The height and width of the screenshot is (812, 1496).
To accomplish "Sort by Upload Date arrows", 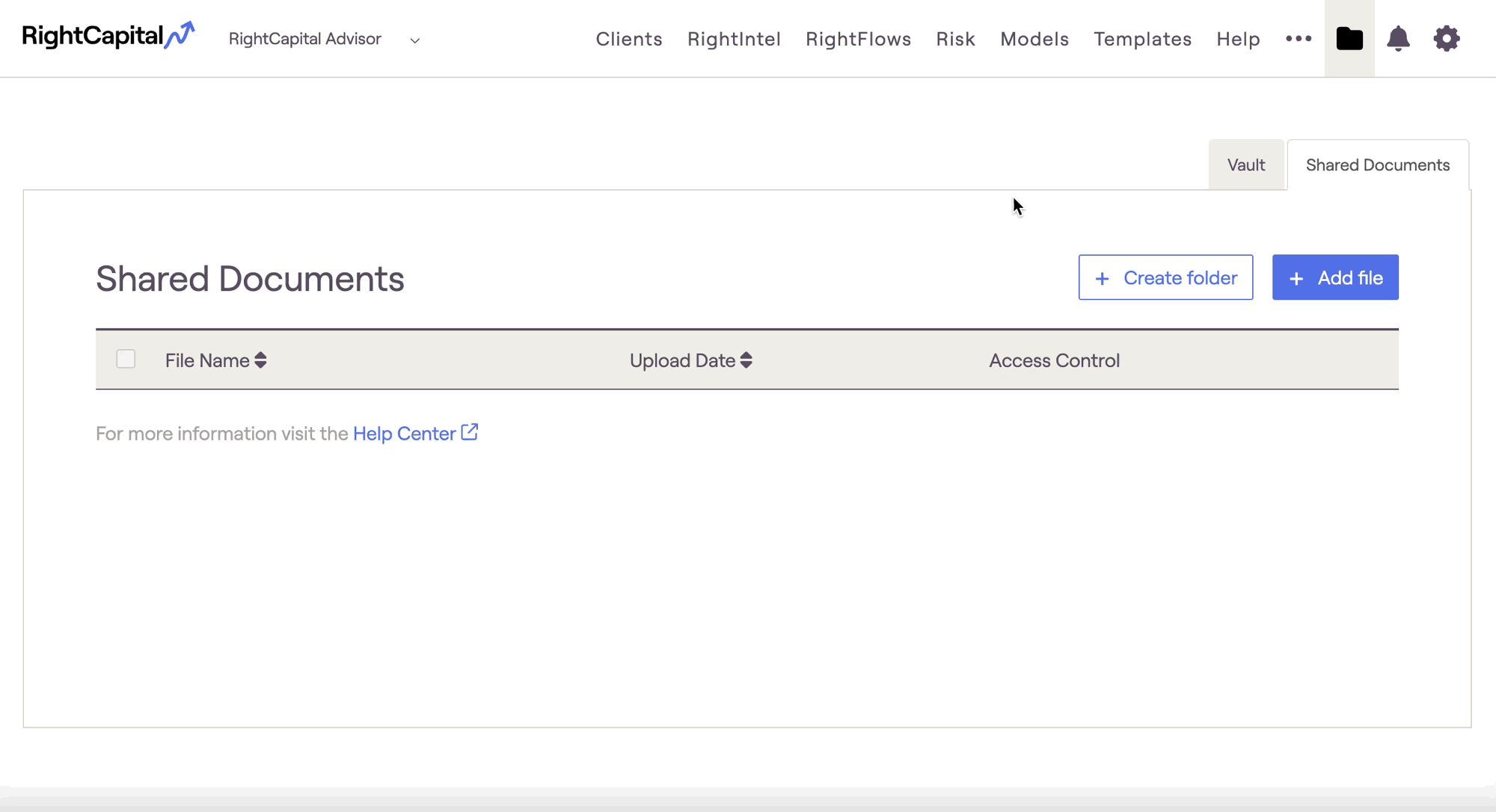I will click(746, 360).
